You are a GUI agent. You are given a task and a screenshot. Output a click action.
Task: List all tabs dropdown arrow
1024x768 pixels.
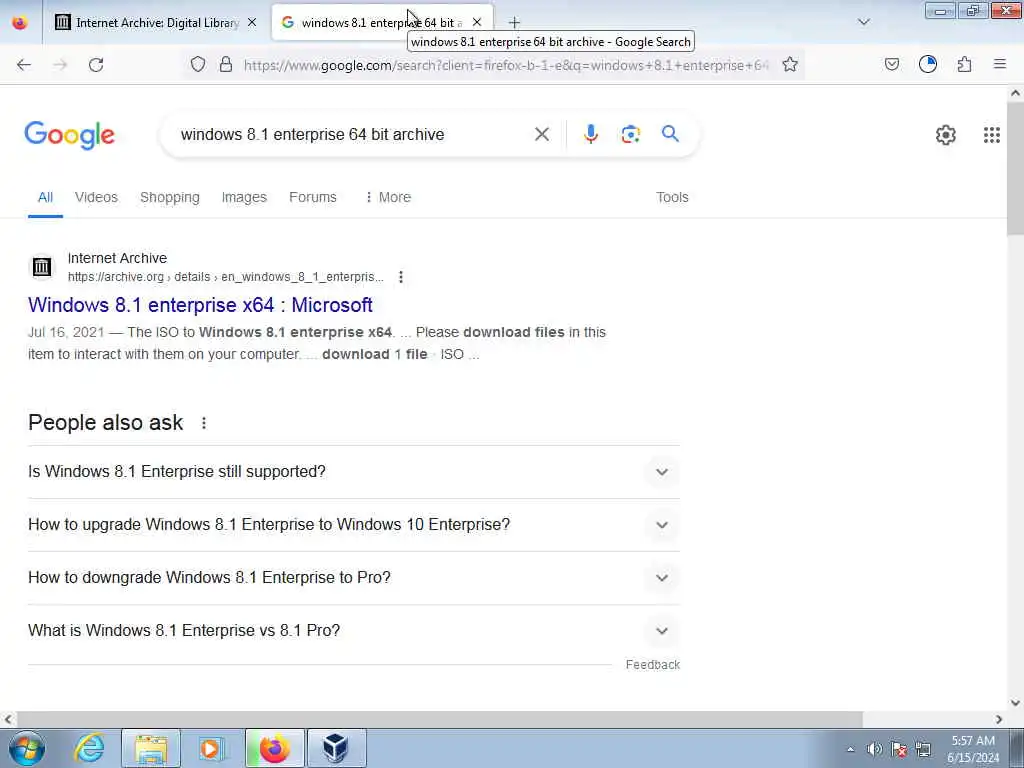tap(864, 22)
